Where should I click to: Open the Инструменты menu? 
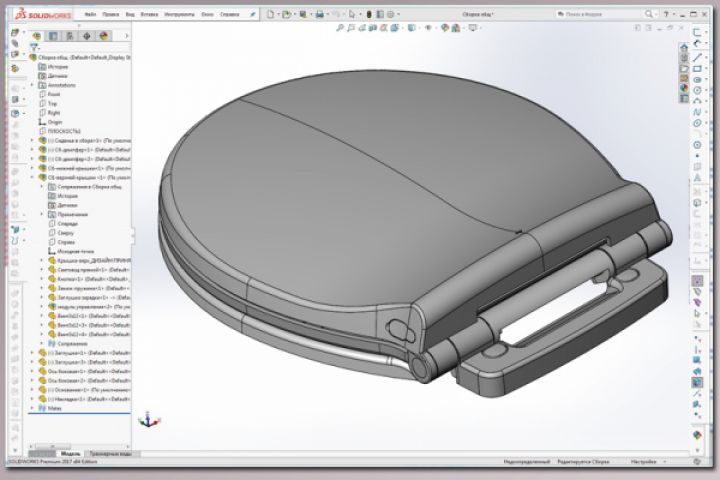179,15
